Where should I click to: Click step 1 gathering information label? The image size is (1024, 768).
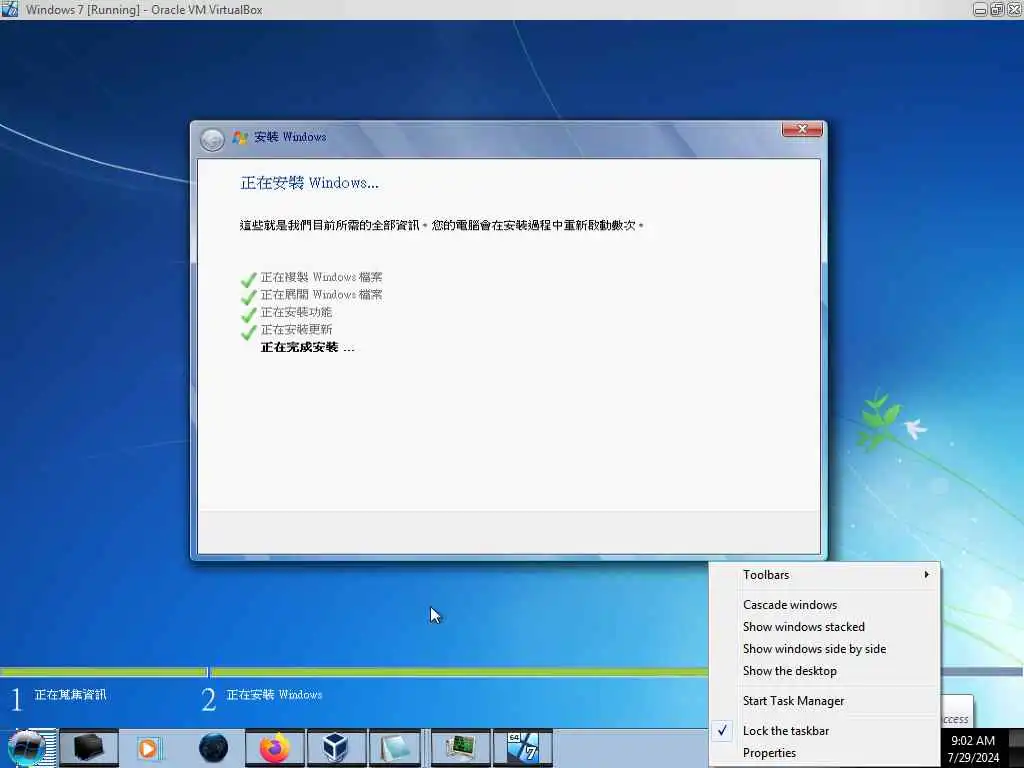pyautogui.click(x=70, y=695)
